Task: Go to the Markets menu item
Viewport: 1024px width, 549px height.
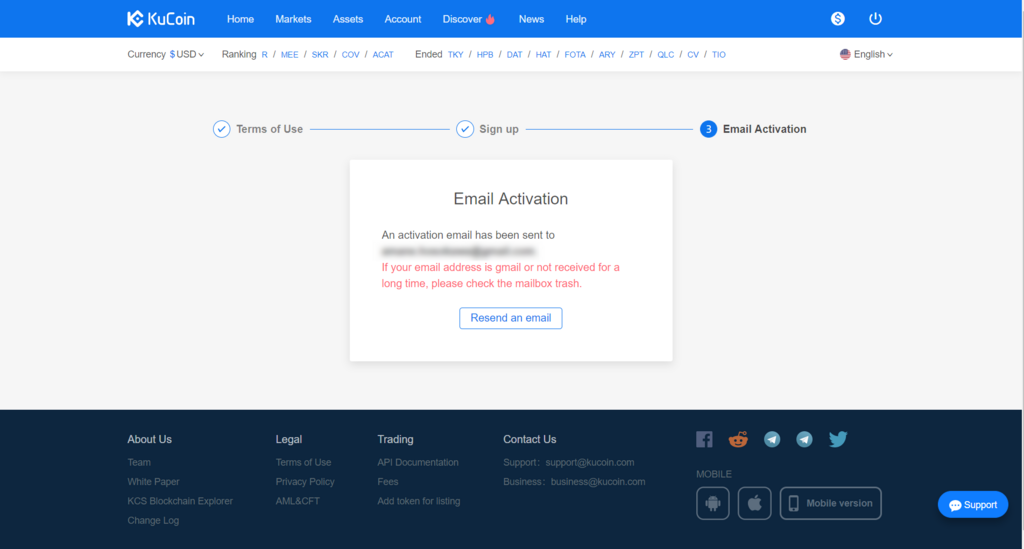Action: pyautogui.click(x=293, y=19)
